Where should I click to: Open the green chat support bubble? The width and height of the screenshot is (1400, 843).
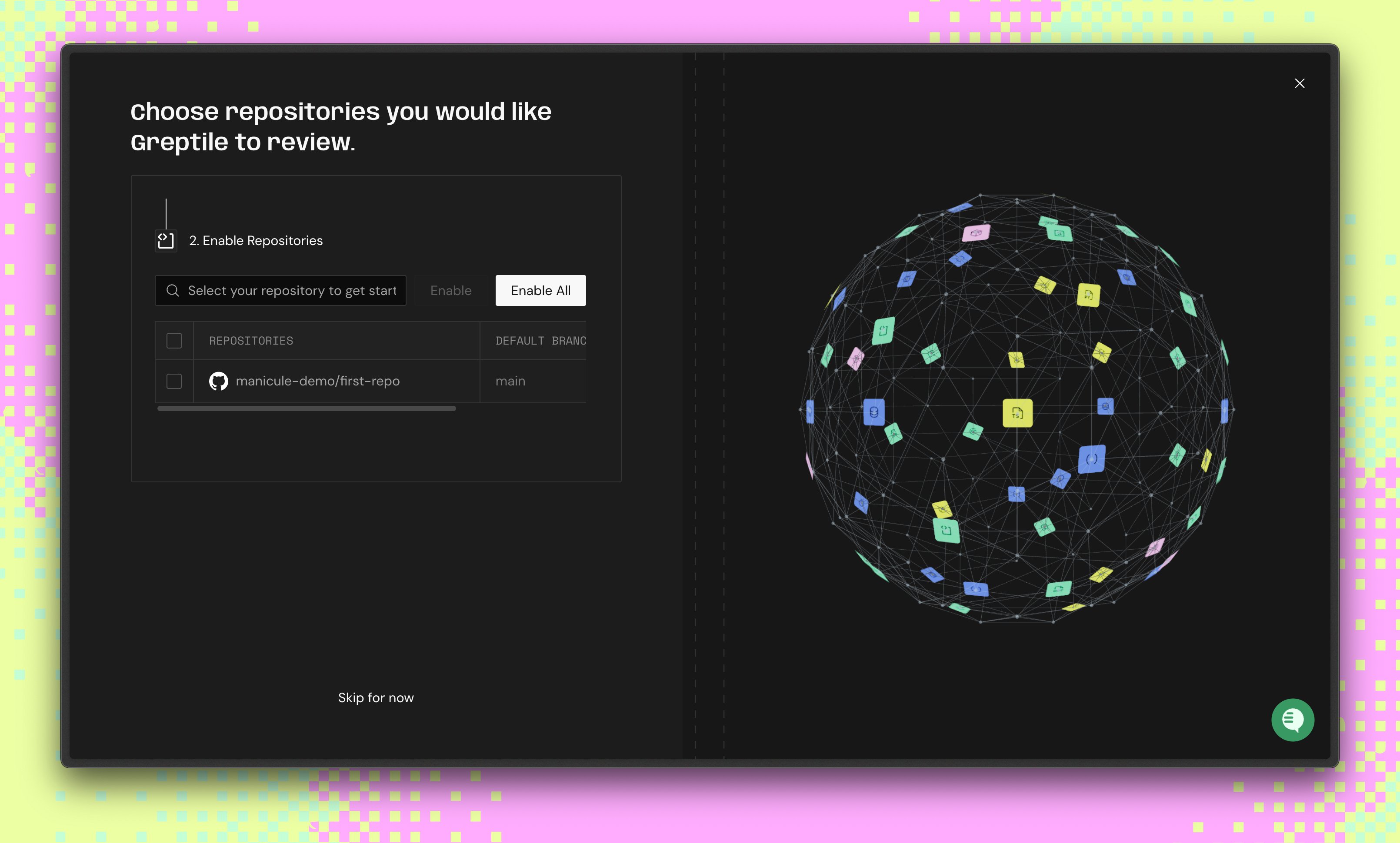click(1293, 720)
